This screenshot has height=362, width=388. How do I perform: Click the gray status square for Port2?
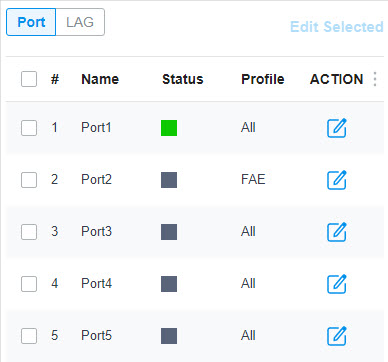click(169, 180)
